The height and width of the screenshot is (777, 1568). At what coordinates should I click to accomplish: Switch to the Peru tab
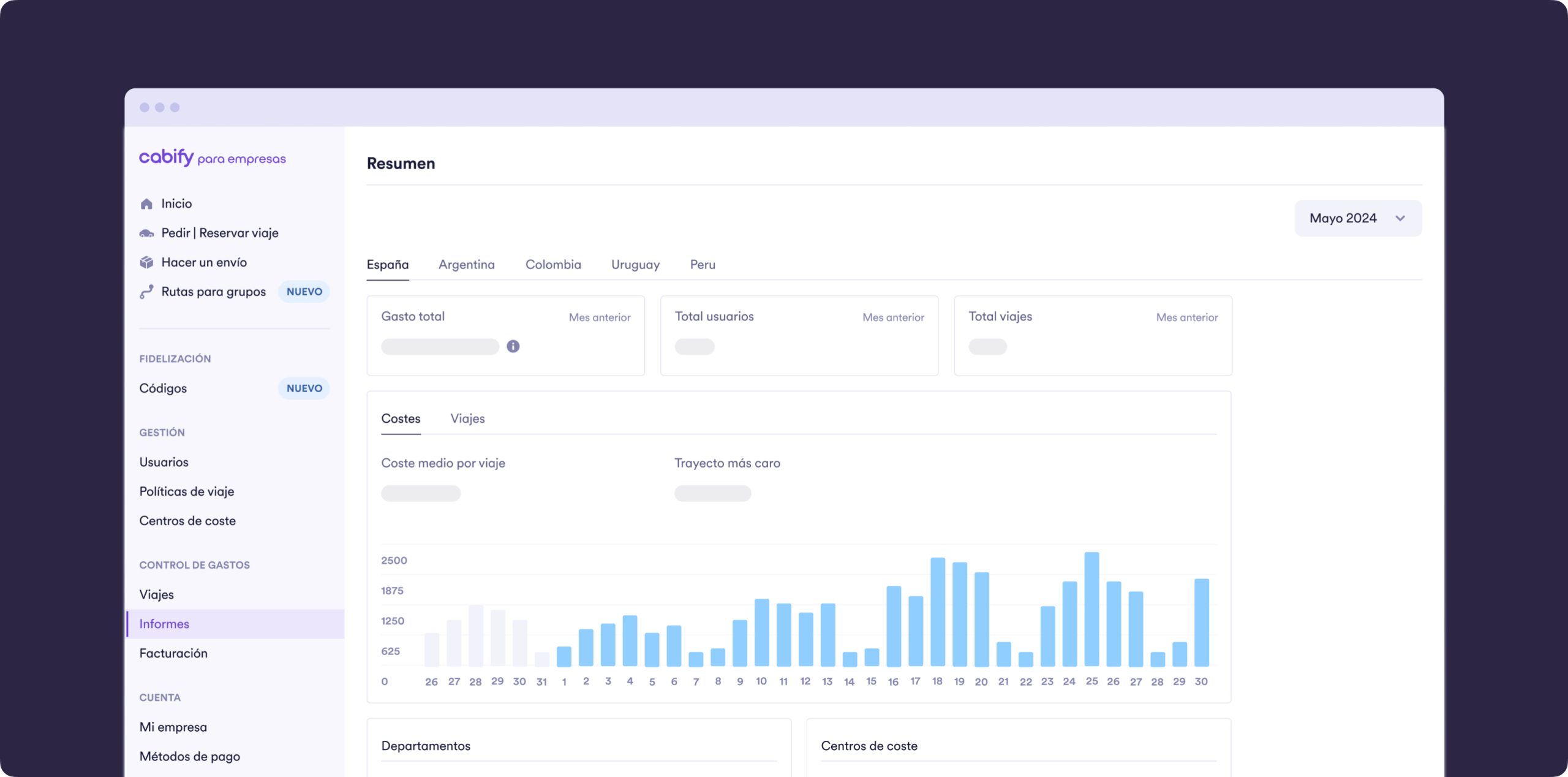[x=702, y=265]
